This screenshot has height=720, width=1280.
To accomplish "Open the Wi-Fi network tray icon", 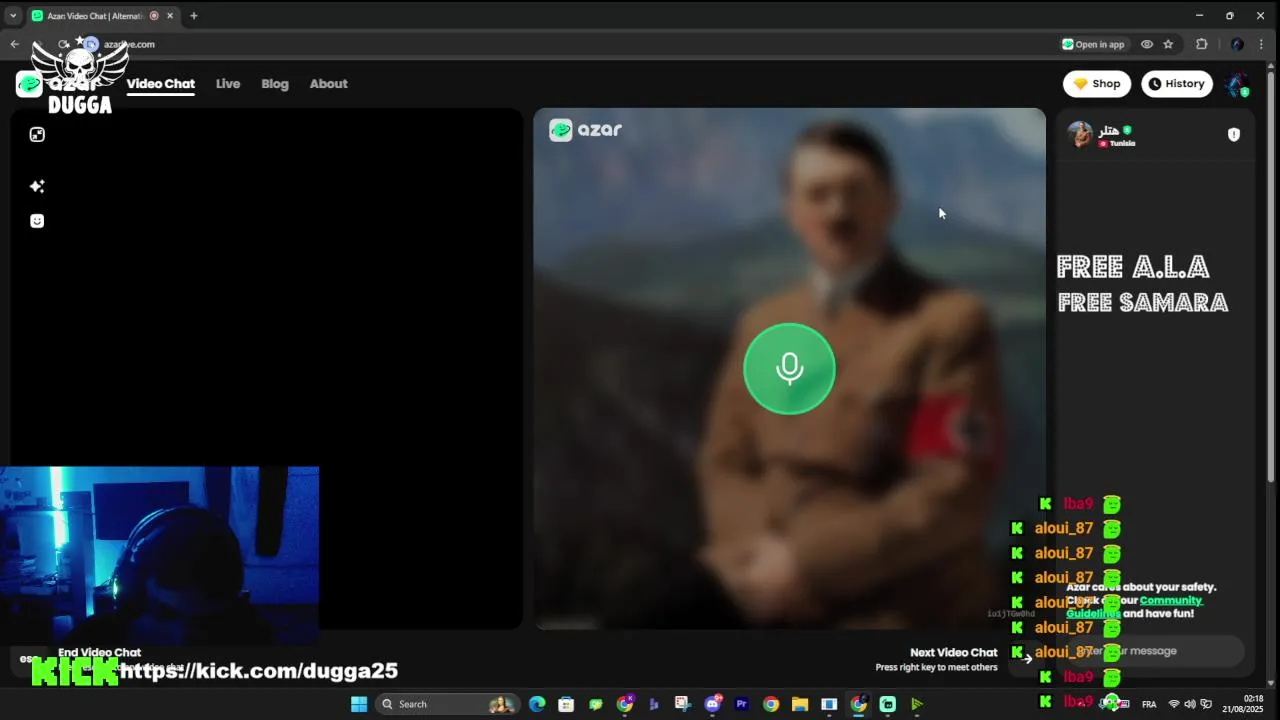I will point(1174,704).
